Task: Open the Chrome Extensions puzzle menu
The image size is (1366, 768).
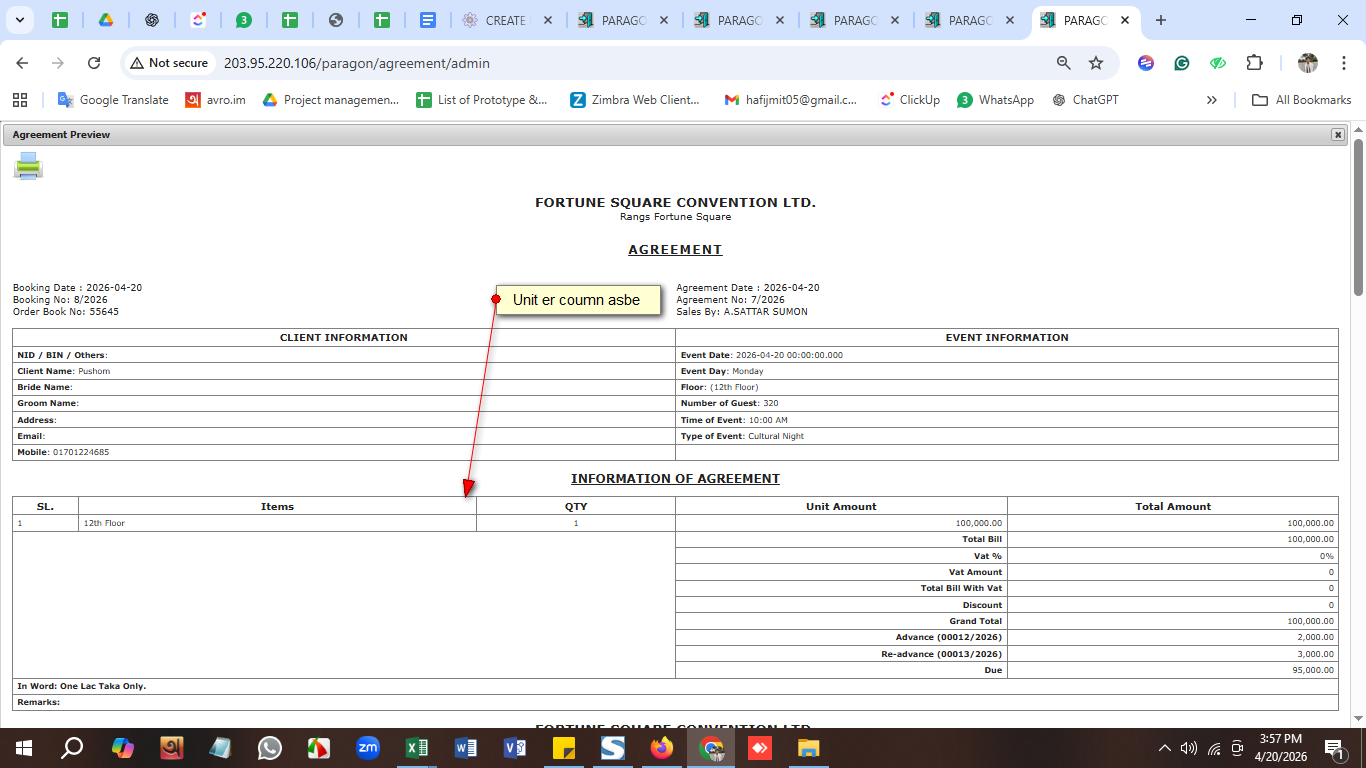Action: [1254, 63]
